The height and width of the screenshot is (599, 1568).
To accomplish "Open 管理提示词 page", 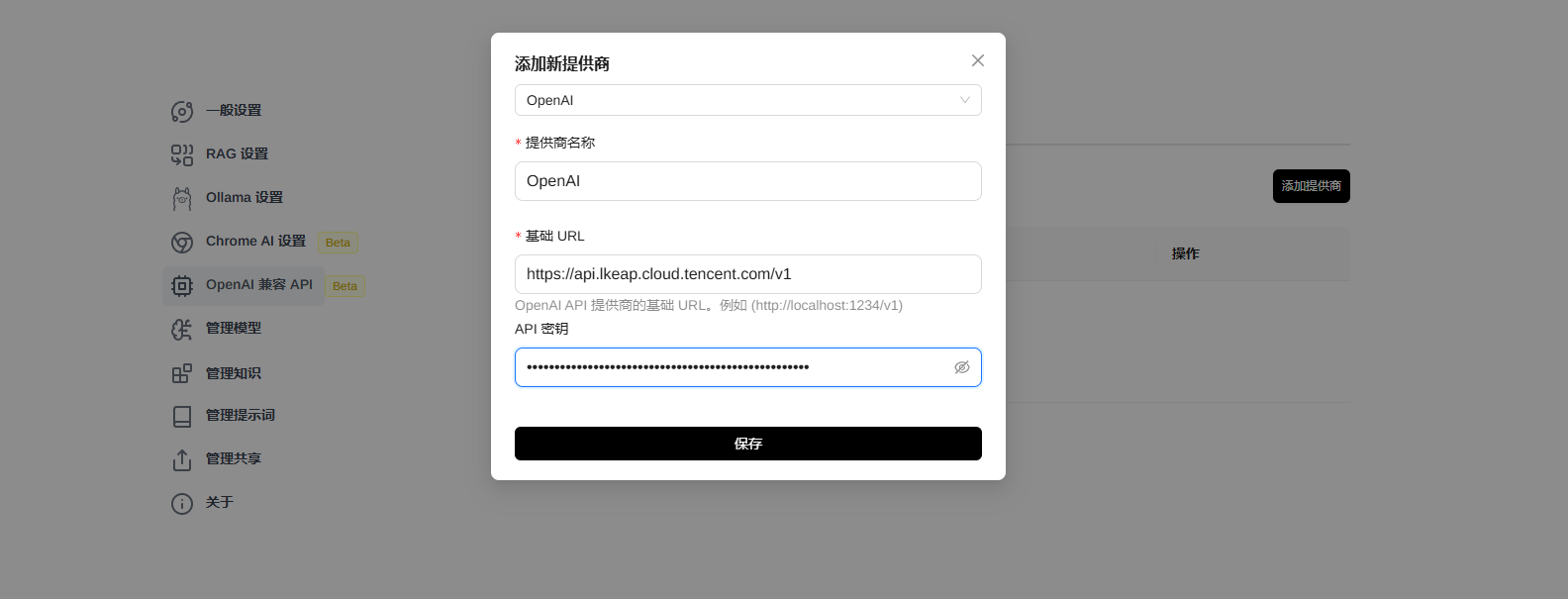I will coord(241,415).
